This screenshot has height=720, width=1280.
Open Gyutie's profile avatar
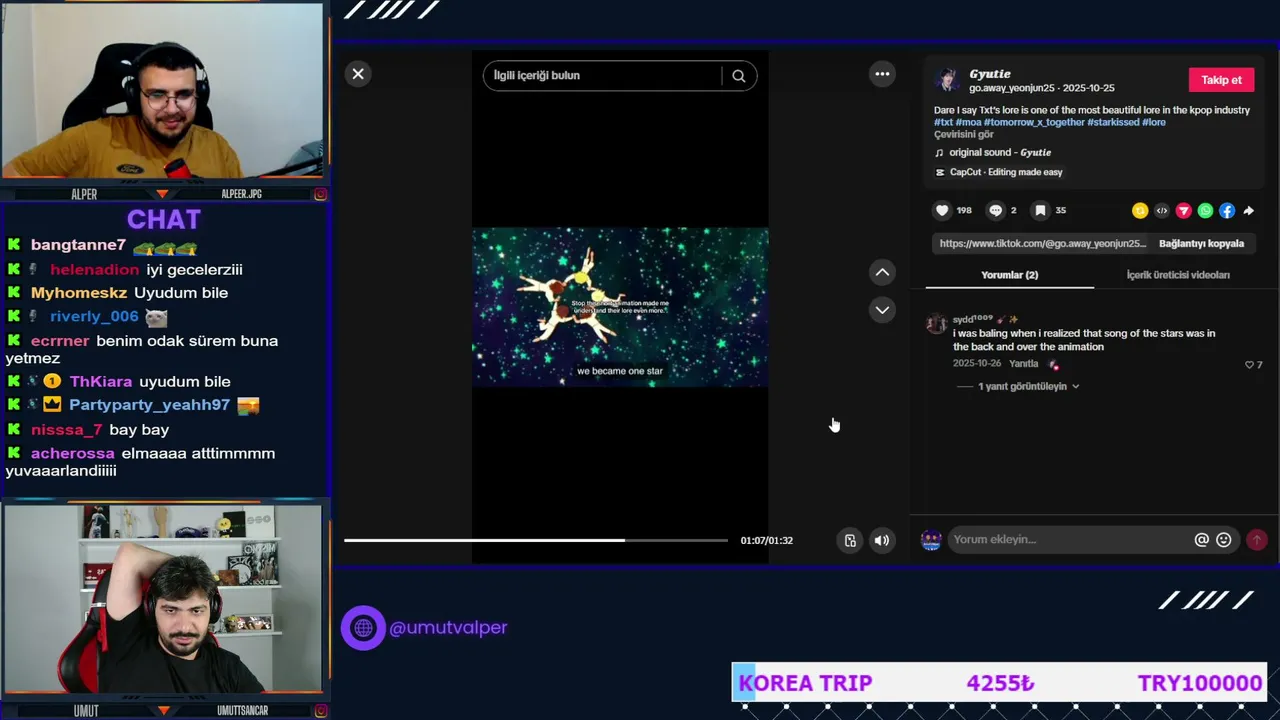click(947, 80)
